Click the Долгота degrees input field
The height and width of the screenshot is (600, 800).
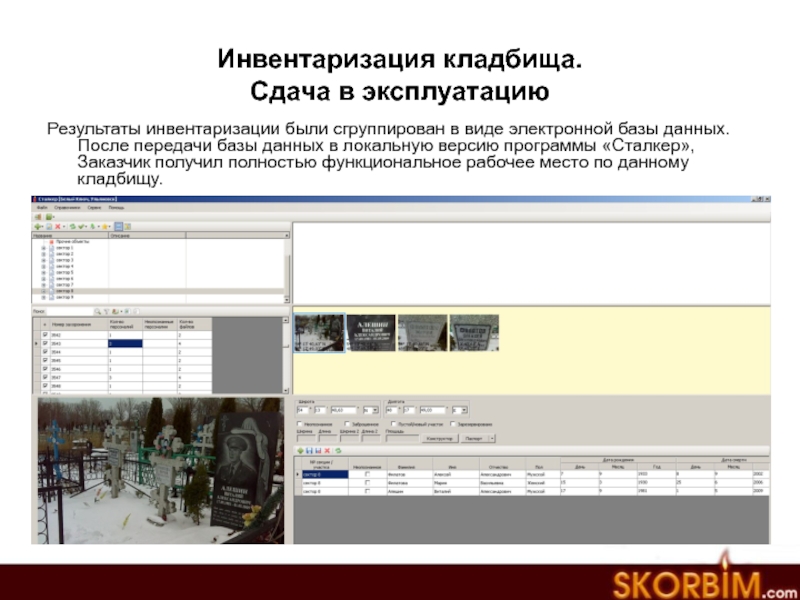(x=392, y=410)
